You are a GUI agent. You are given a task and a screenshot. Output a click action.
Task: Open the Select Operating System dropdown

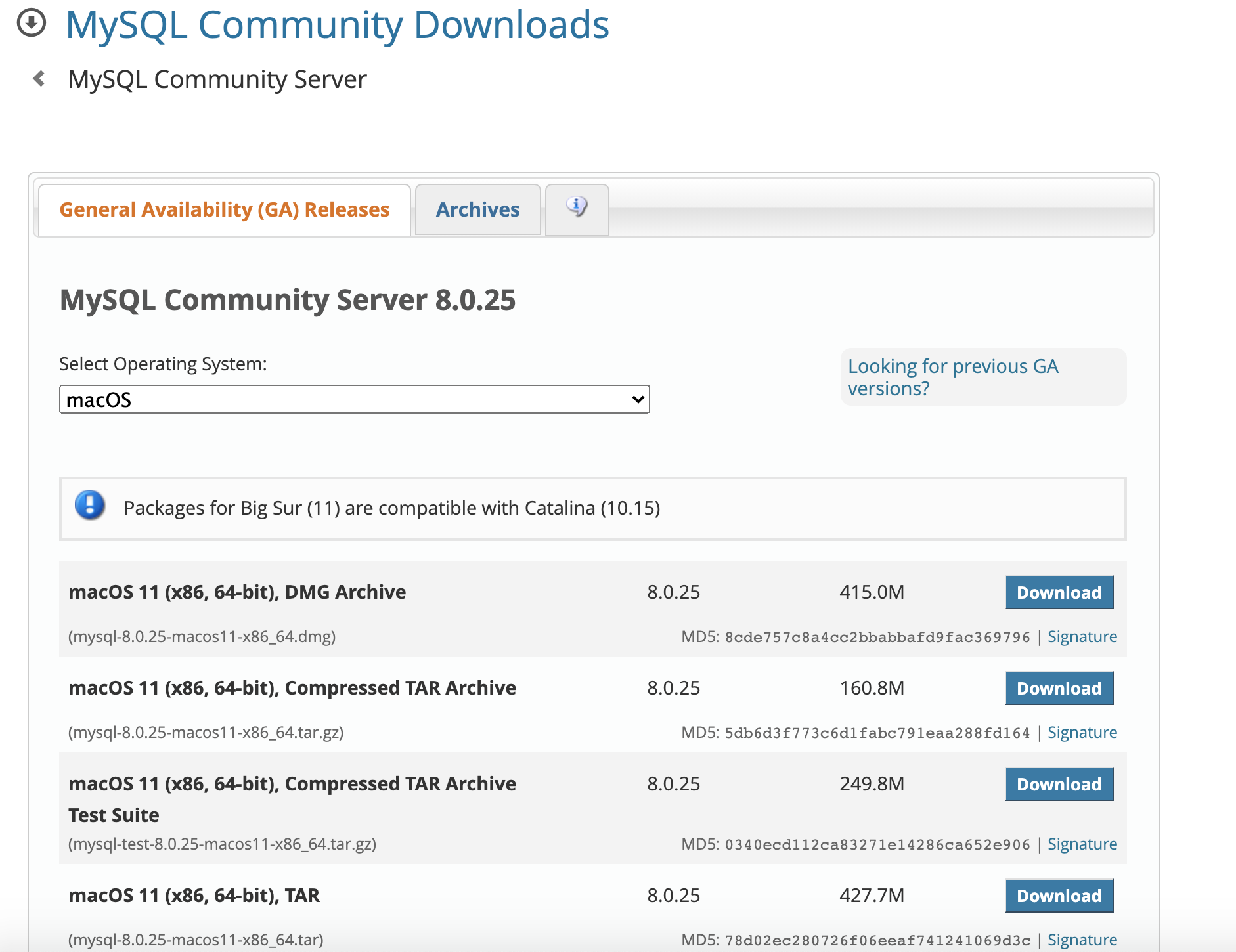pyautogui.click(x=355, y=399)
